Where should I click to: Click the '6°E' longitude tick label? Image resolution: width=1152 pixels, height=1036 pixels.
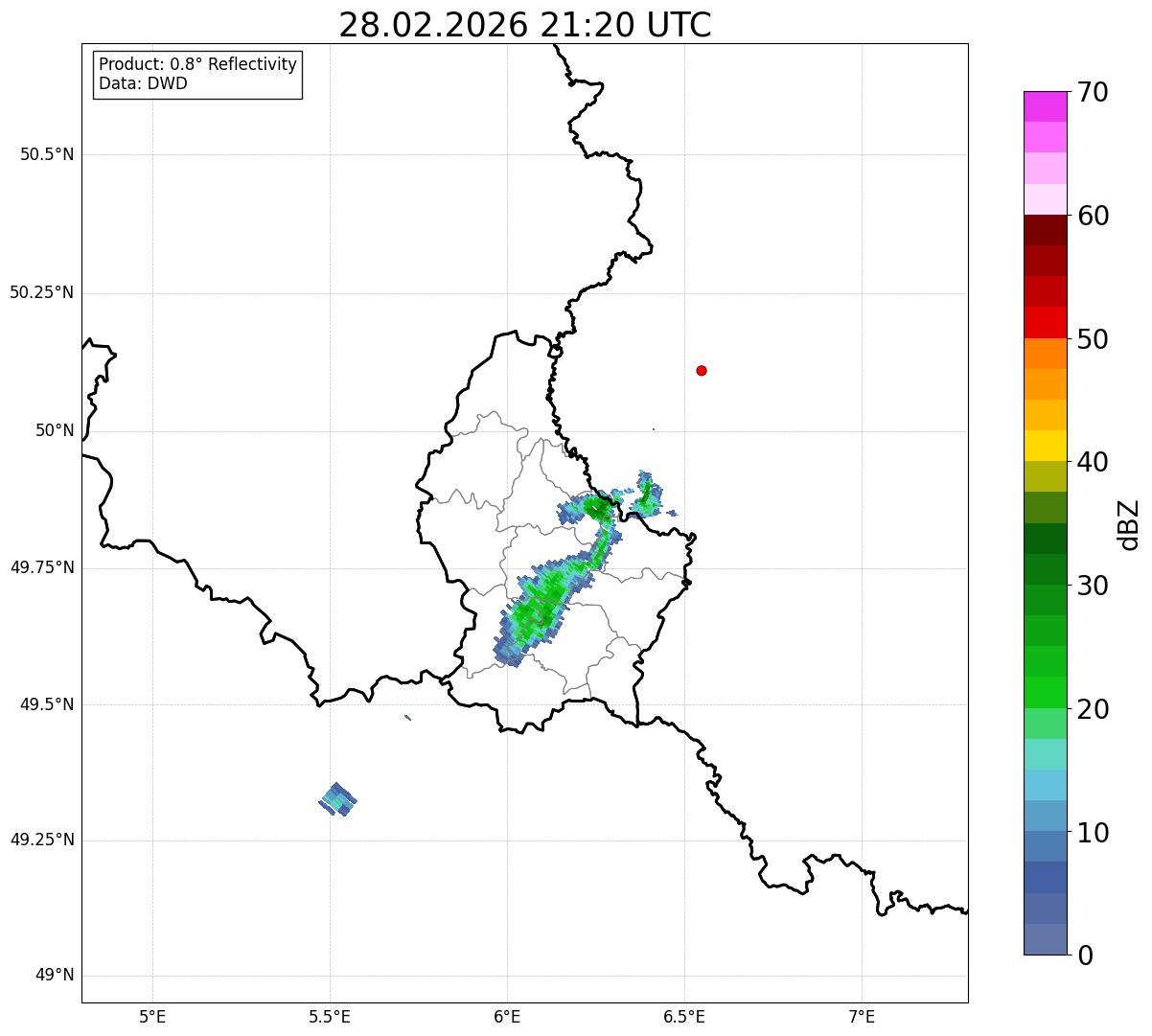[507, 1017]
